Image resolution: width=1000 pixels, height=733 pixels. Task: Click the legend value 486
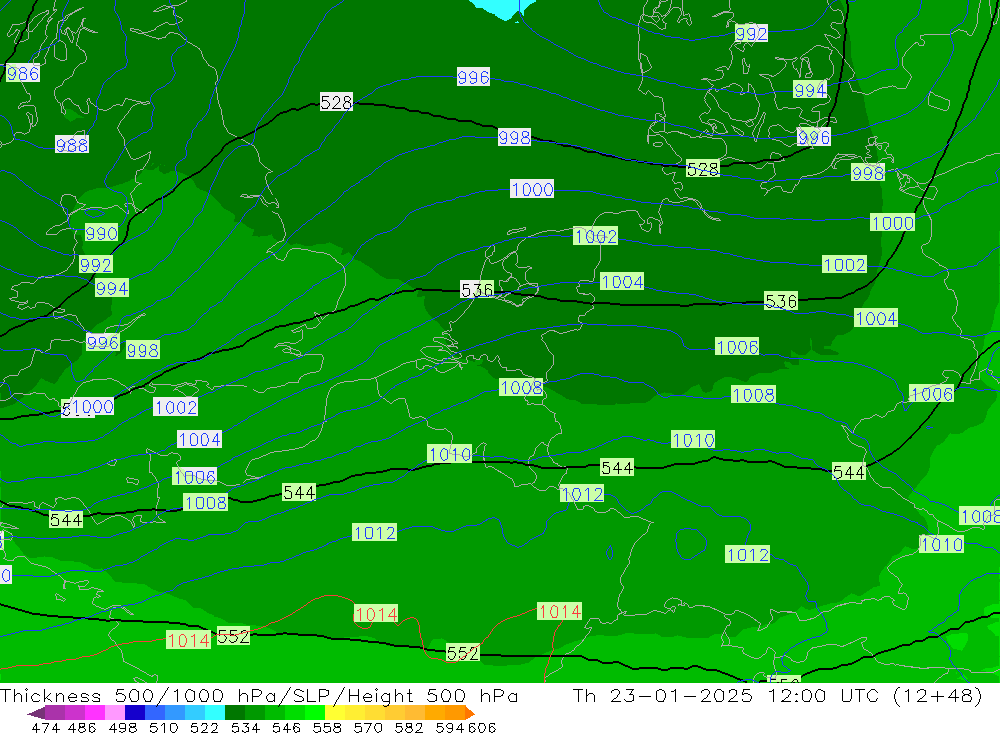tap(82, 727)
